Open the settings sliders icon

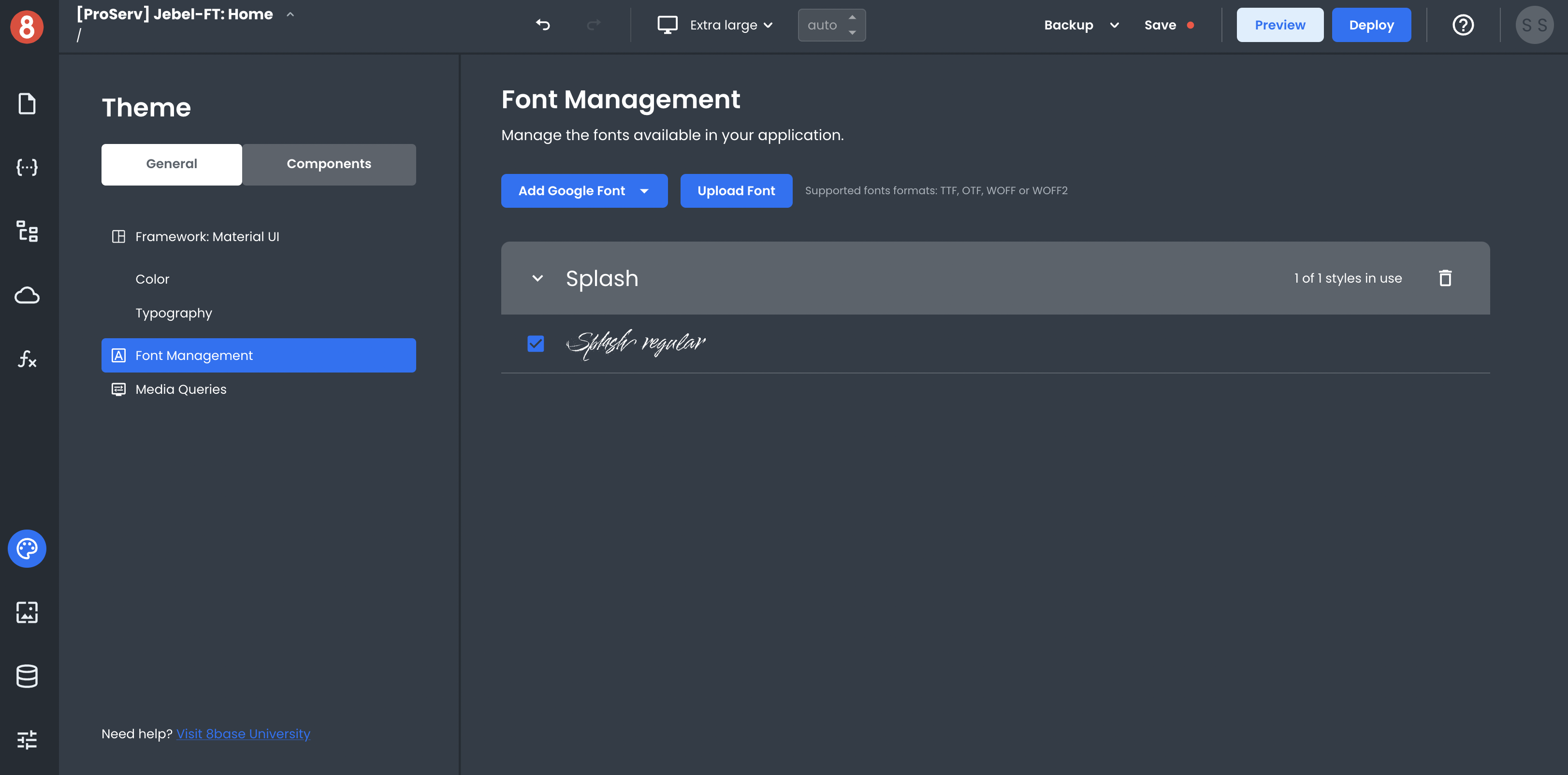pyautogui.click(x=27, y=740)
